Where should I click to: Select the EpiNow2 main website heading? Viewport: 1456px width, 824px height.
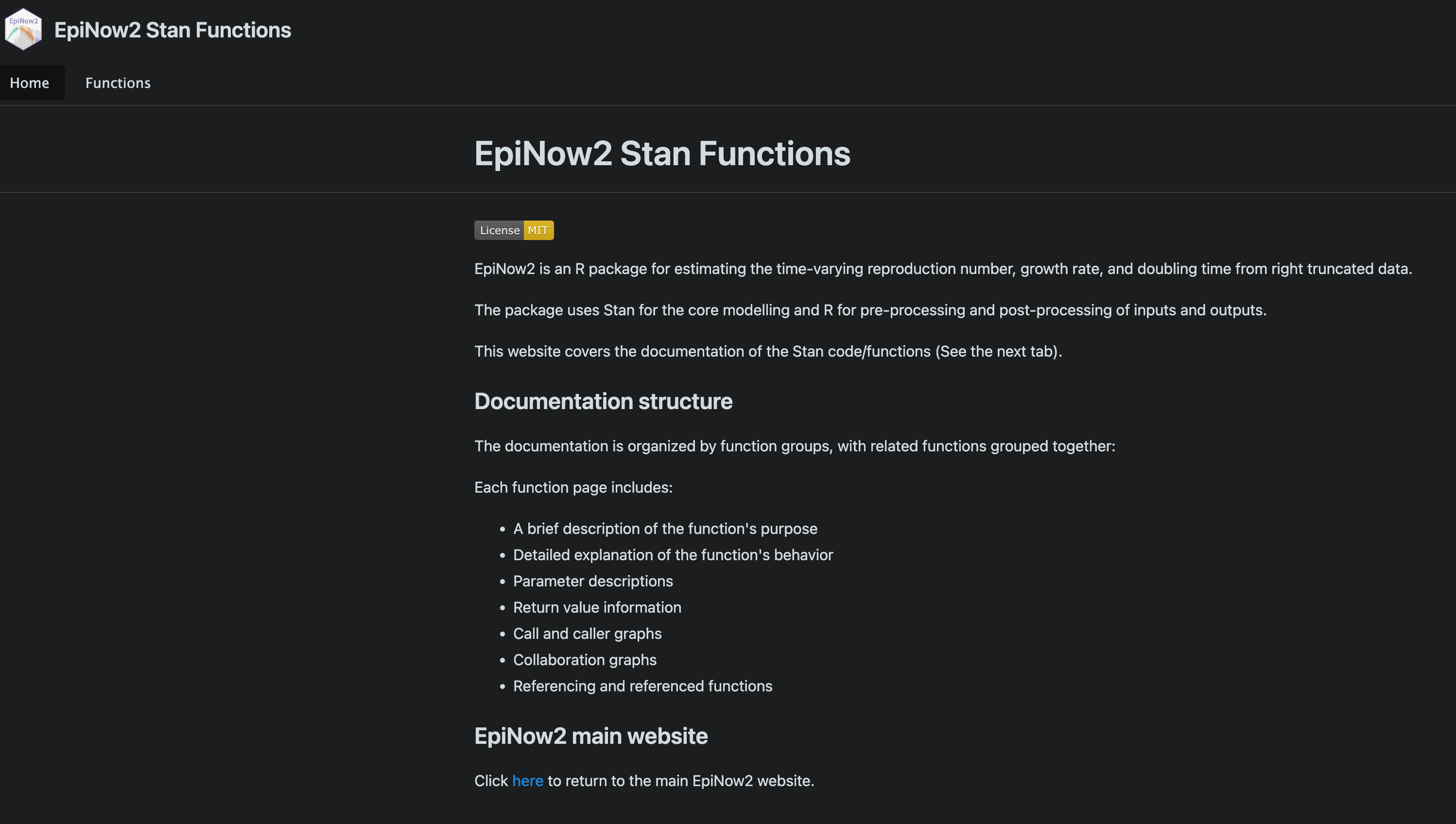tap(591, 736)
